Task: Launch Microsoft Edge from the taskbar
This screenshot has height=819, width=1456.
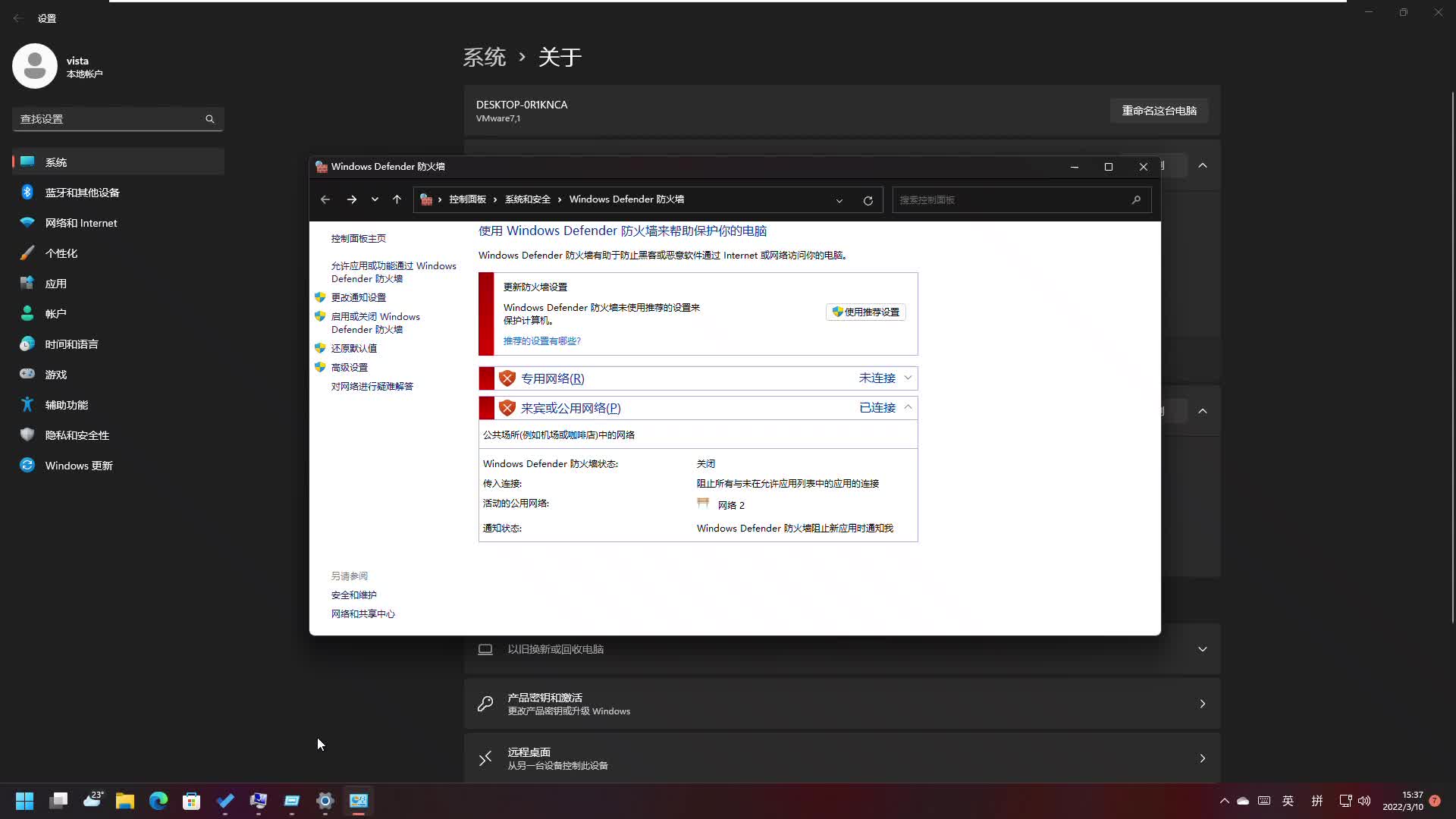Action: click(x=158, y=801)
